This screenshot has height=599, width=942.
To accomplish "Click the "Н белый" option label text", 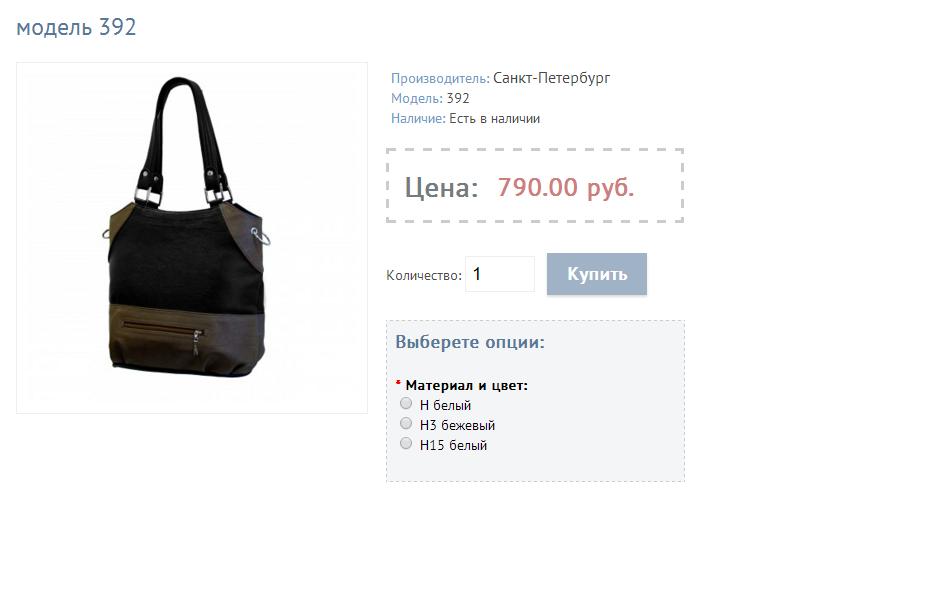I will 445,406.
